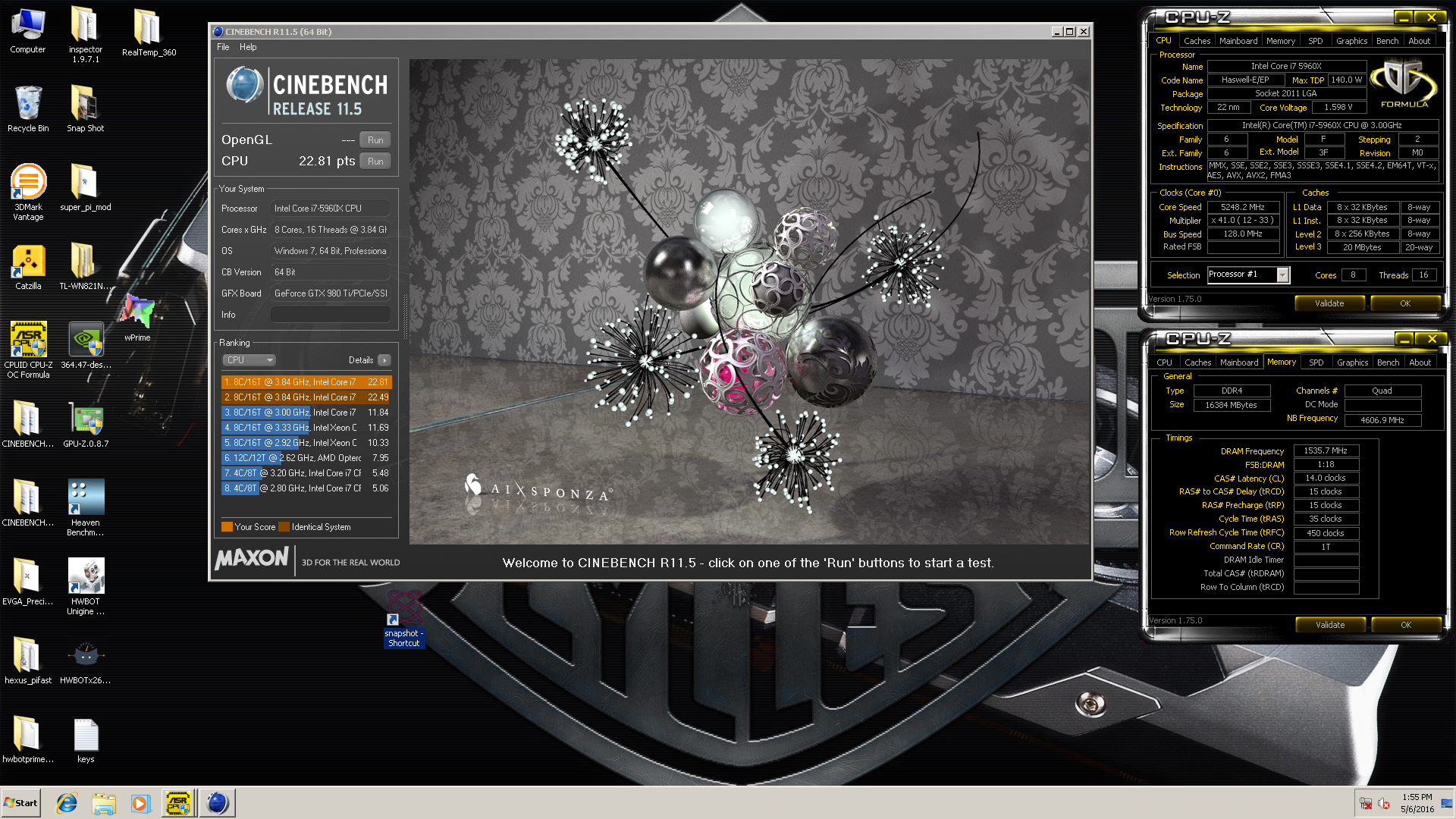Switch to Graphics tab in lower CPU-Z

(x=1352, y=362)
